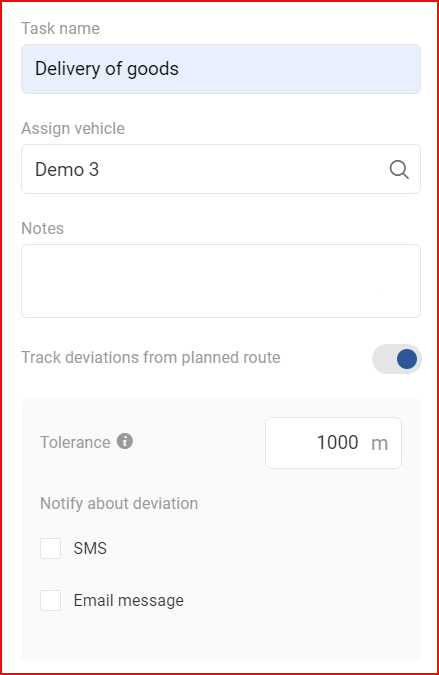Image resolution: width=439 pixels, height=675 pixels.
Task: Click the Task name label
Action: tap(61, 28)
